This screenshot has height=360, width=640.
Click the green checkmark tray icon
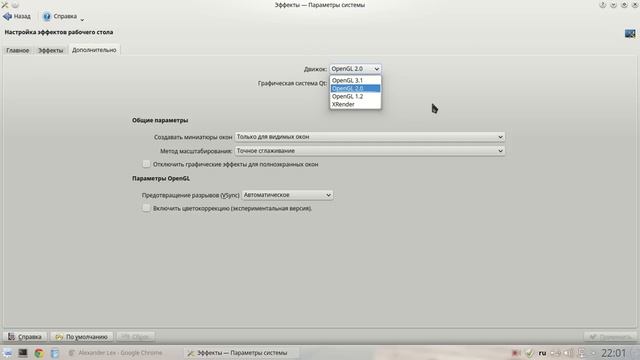point(529,353)
